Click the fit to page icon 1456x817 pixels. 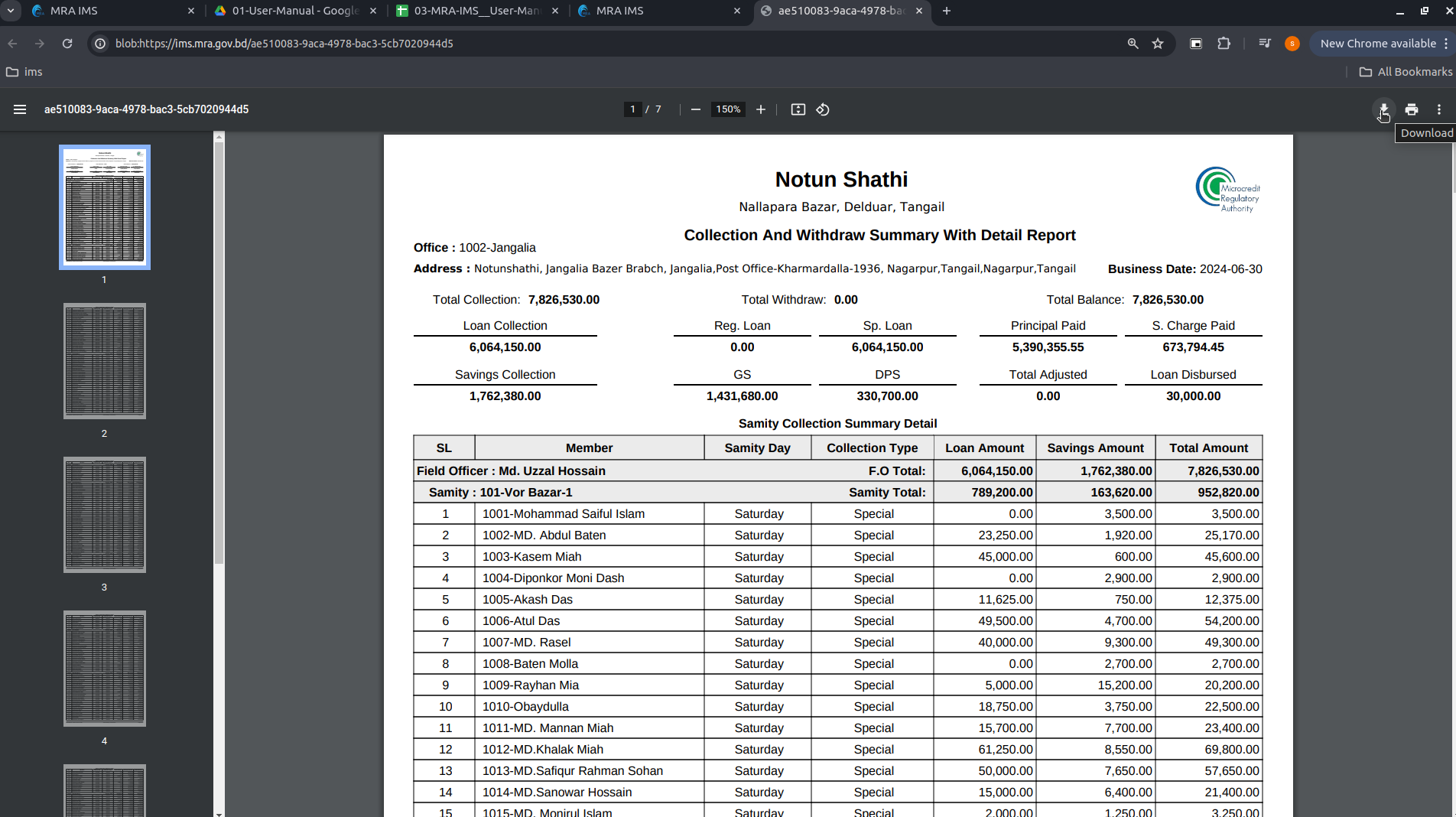(x=798, y=109)
